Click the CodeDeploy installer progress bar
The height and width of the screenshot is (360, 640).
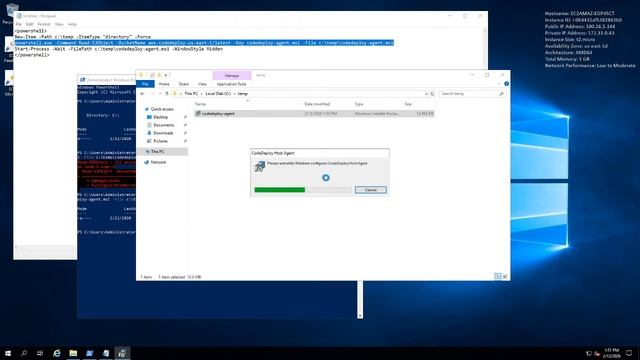[x=302, y=190]
